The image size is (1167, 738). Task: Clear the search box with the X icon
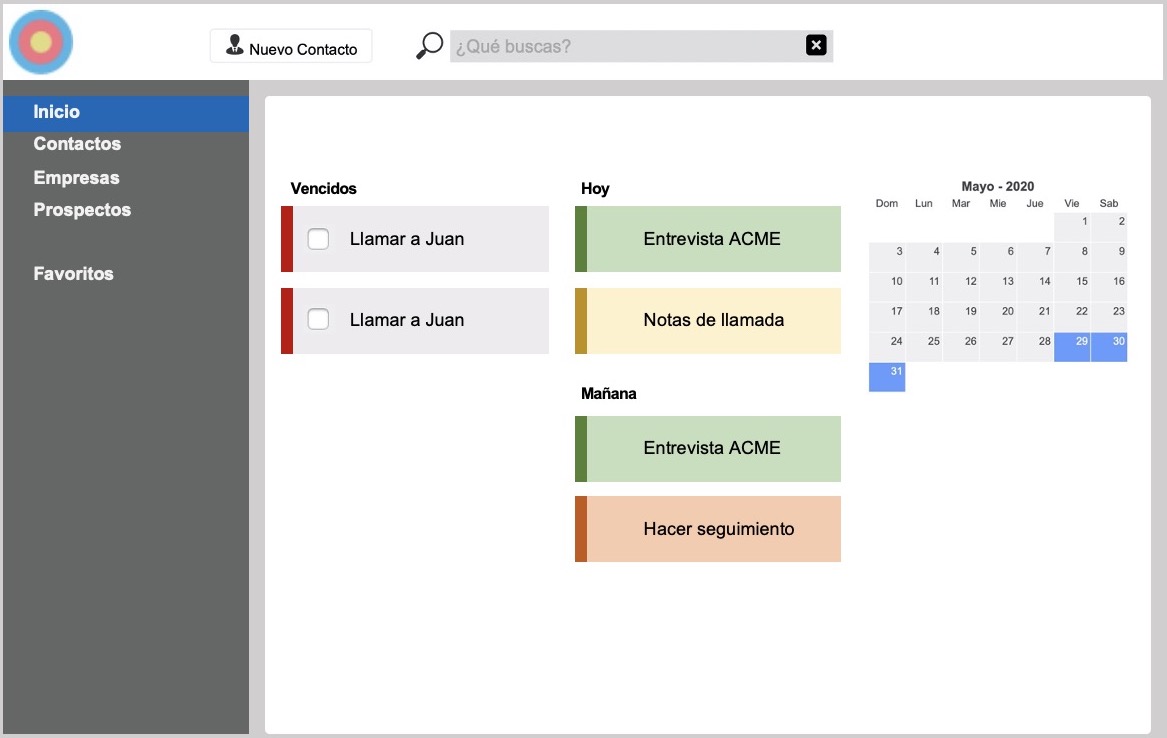(x=816, y=45)
